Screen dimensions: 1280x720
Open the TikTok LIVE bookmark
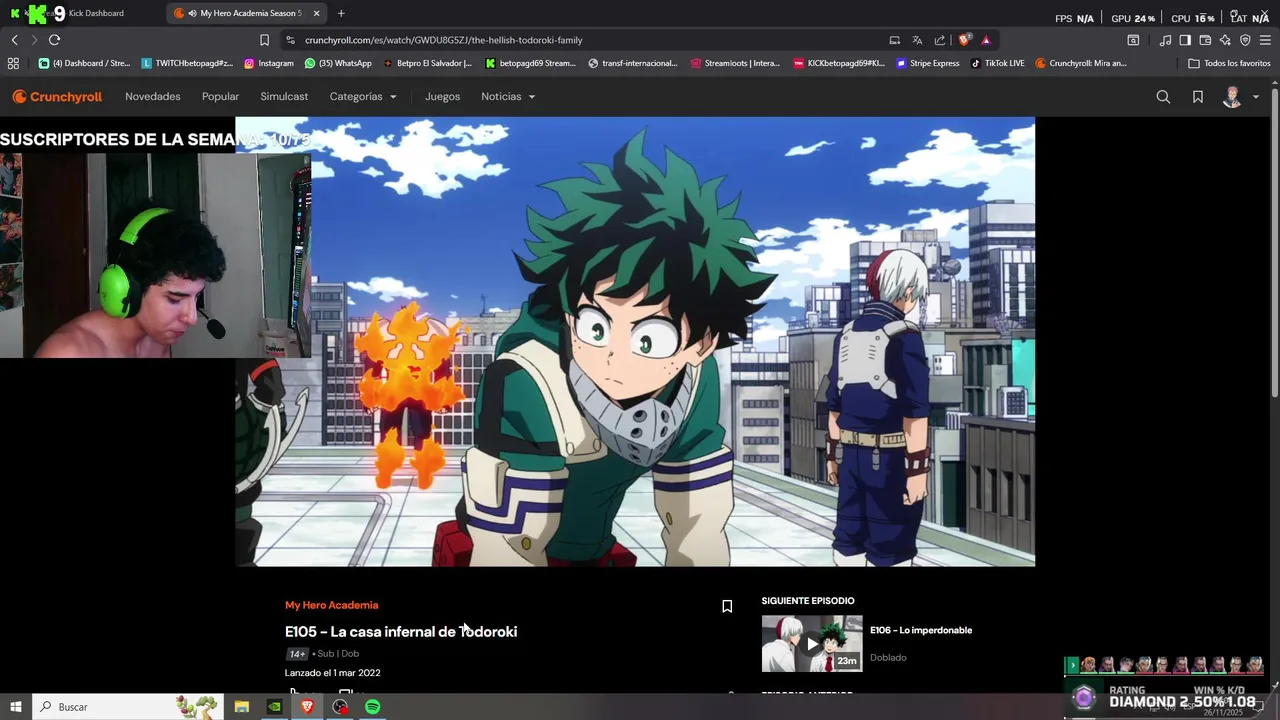(998, 63)
